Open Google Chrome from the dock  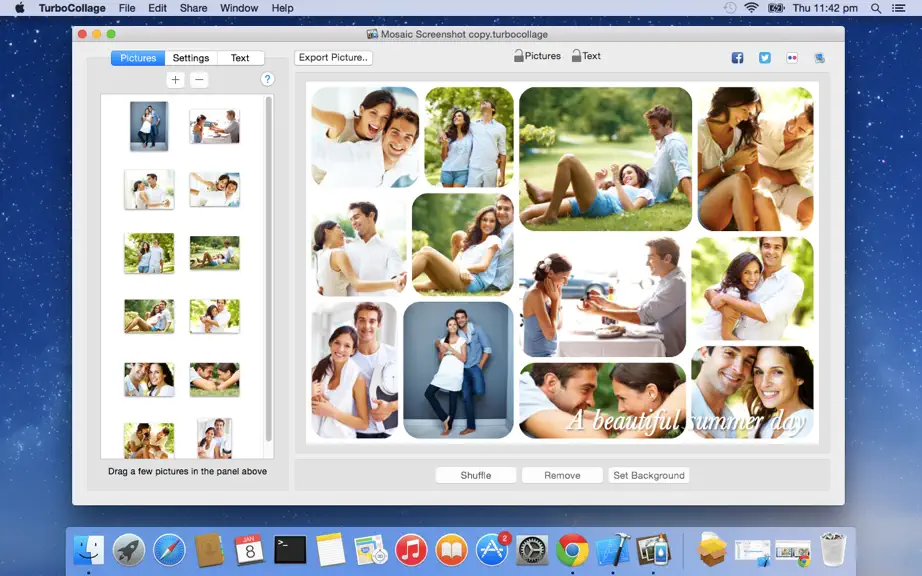[573, 551]
